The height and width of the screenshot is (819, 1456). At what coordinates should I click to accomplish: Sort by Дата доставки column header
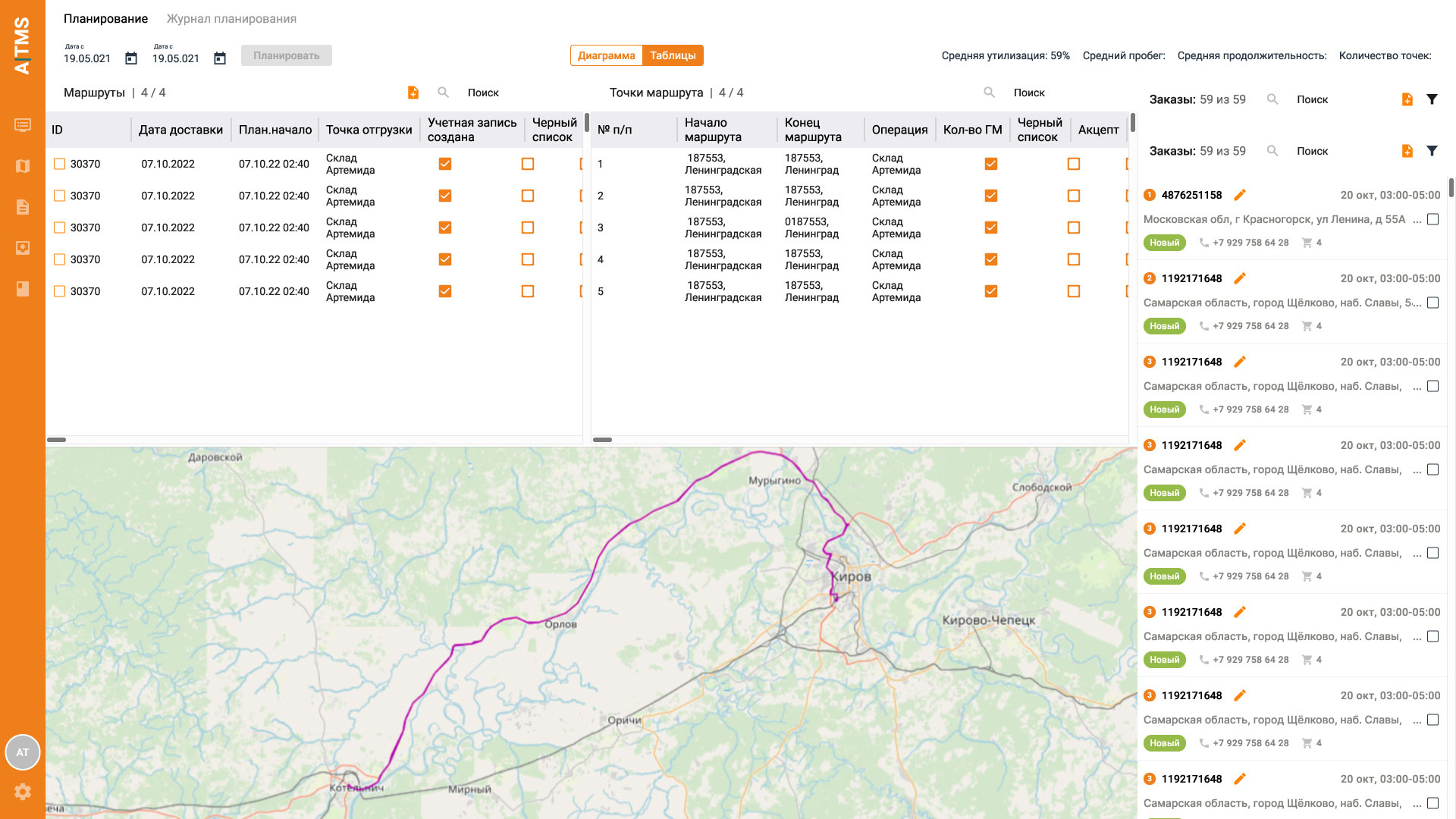(x=180, y=130)
